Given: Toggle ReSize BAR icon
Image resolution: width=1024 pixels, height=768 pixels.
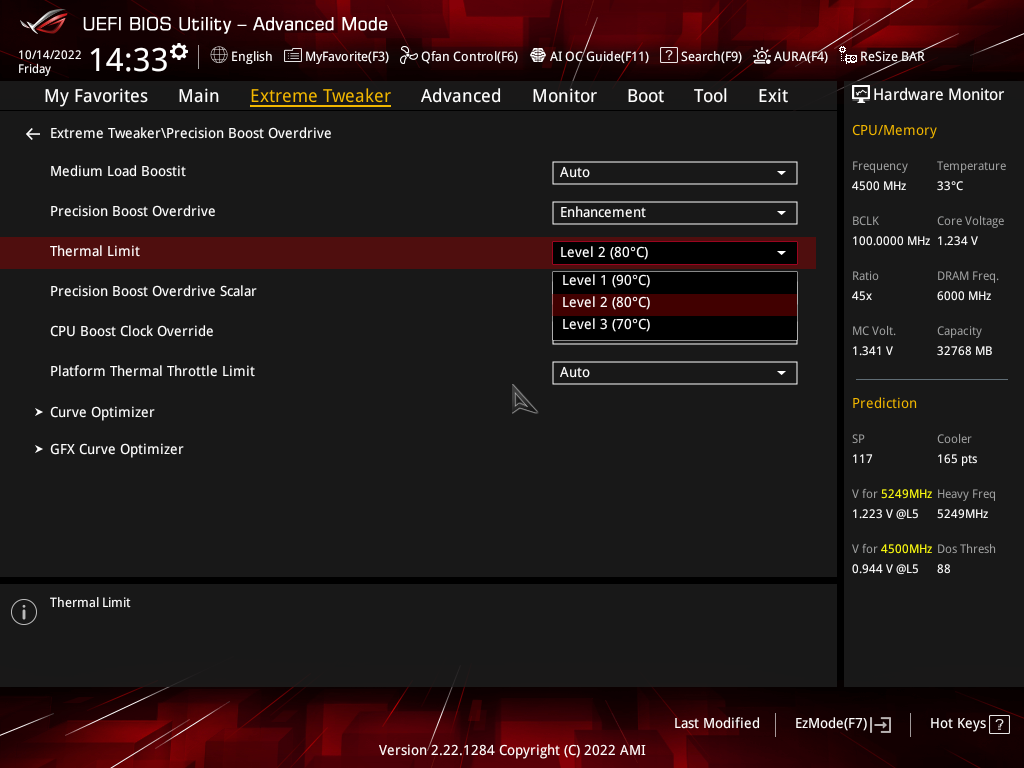Looking at the screenshot, I should pyautogui.click(x=848, y=56).
